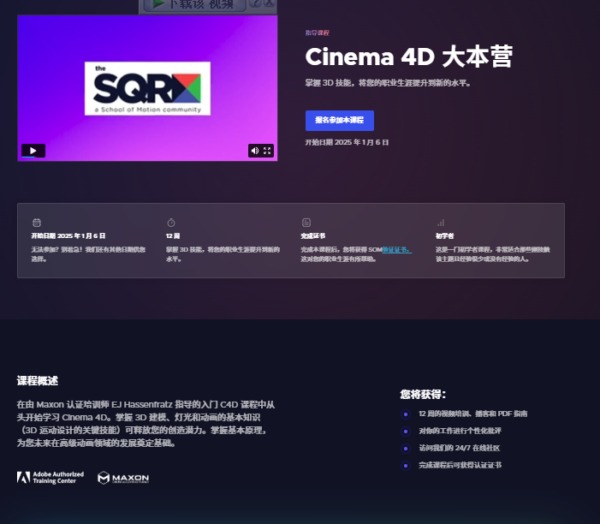Play the SQR course preview video
600x524 pixels.
tap(33, 150)
